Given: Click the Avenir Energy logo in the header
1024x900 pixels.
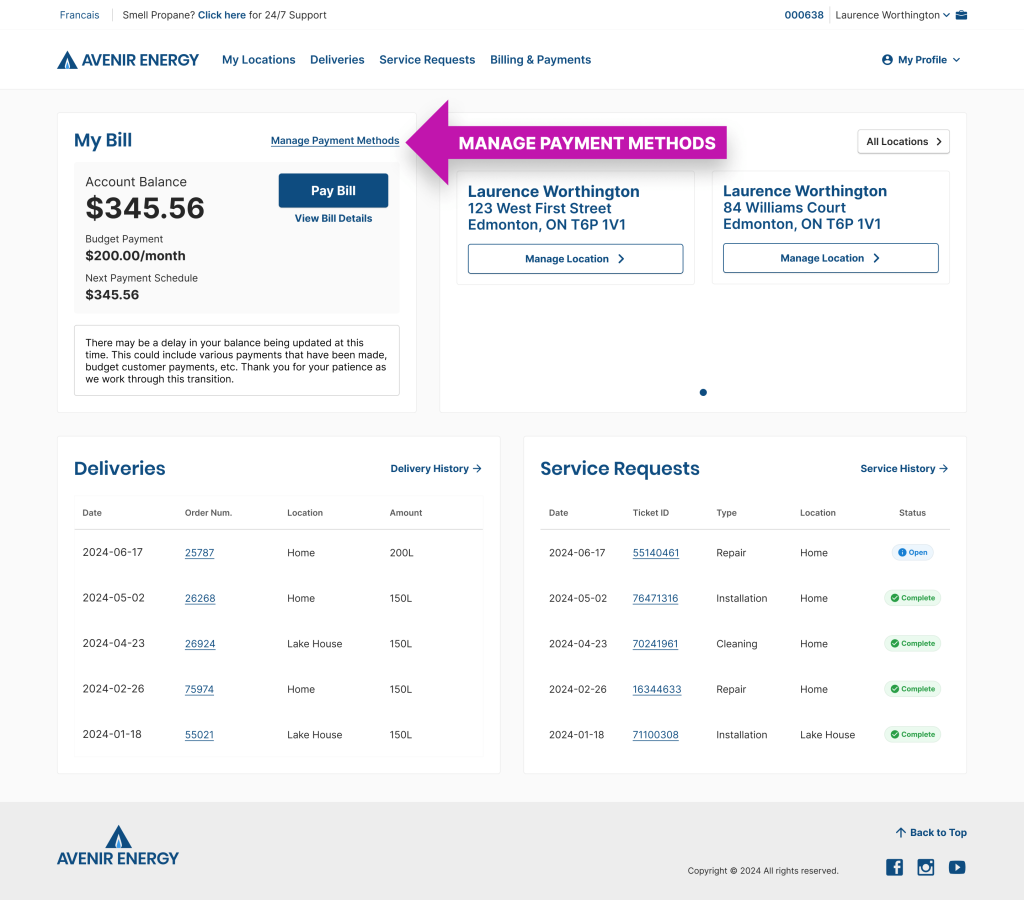Looking at the screenshot, I should click(128, 59).
